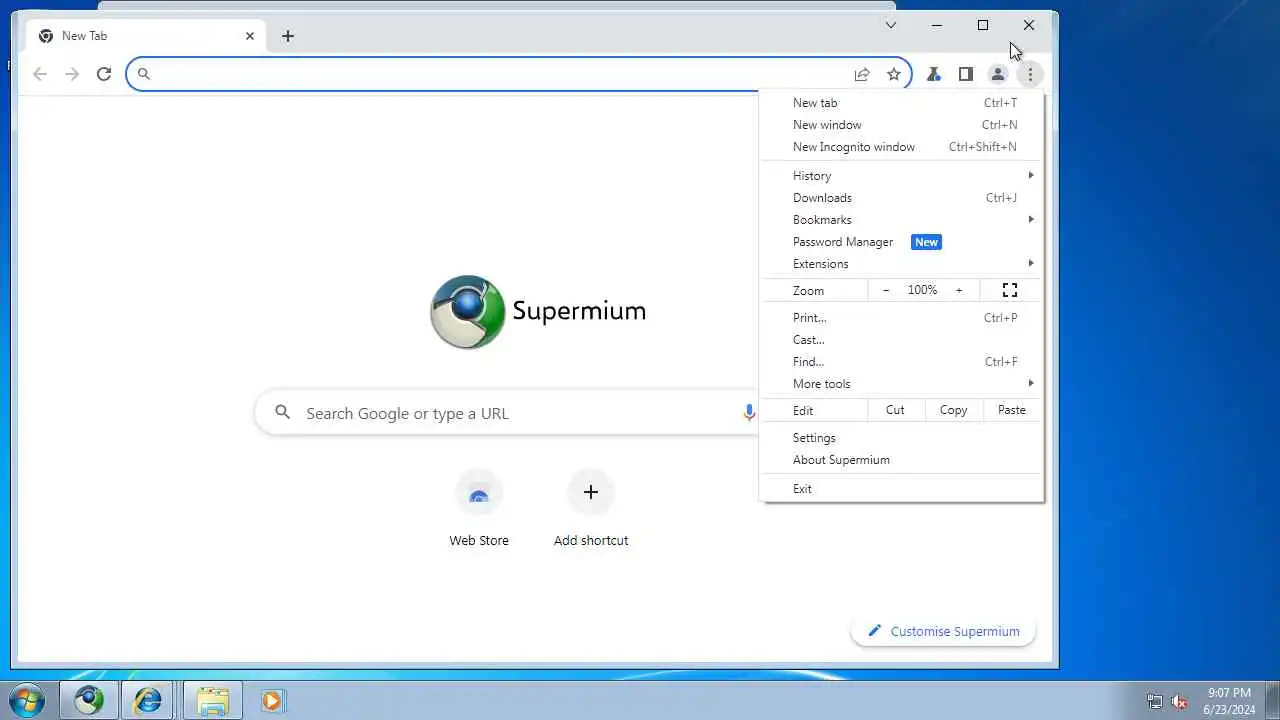Open Windows Explorer folder in taskbar
This screenshot has width=1280, height=720.
pyautogui.click(x=212, y=700)
